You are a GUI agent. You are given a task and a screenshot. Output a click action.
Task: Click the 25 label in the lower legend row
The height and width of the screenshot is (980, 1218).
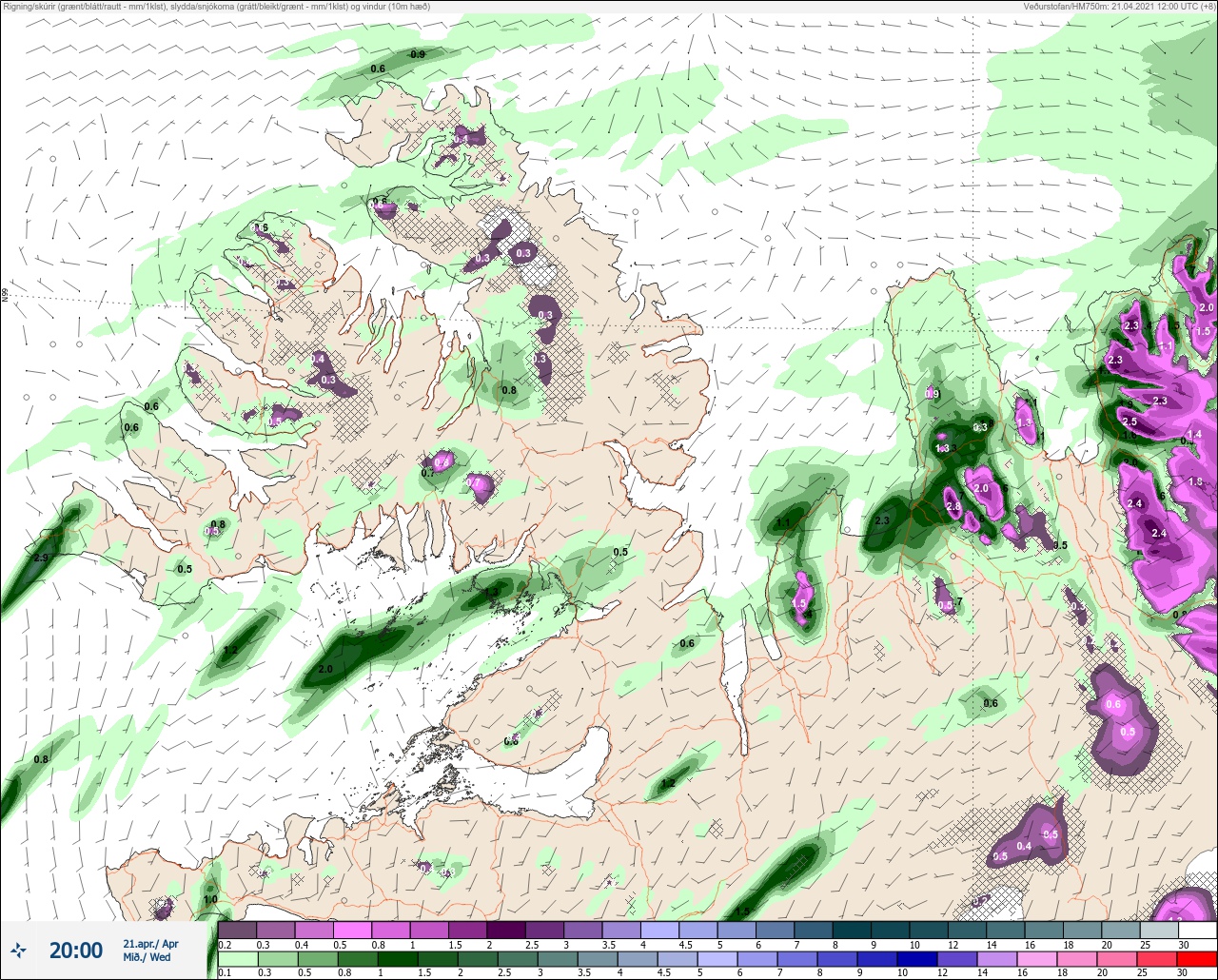pos(1144,973)
